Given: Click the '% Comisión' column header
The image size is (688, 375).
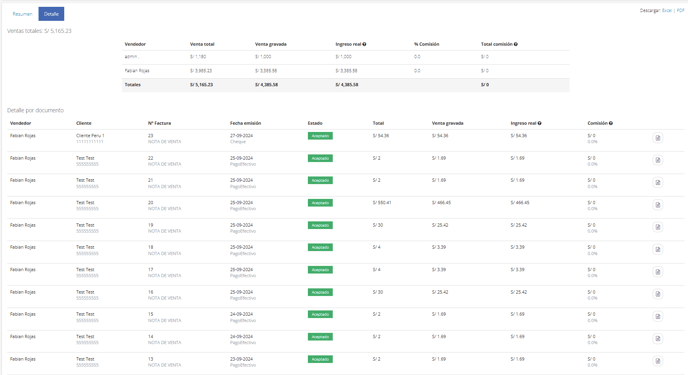Looking at the screenshot, I should click(426, 44).
